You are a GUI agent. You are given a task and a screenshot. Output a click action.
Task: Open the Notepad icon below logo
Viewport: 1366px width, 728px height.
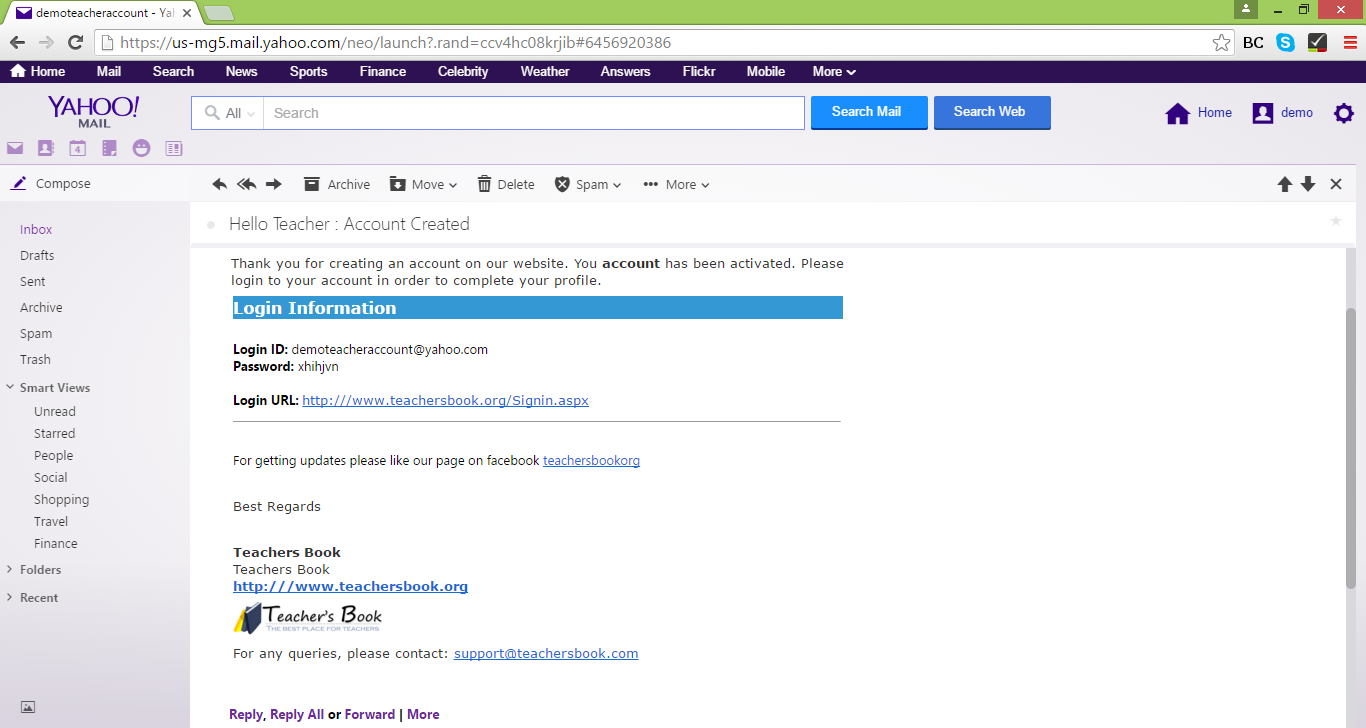coord(109,148)
